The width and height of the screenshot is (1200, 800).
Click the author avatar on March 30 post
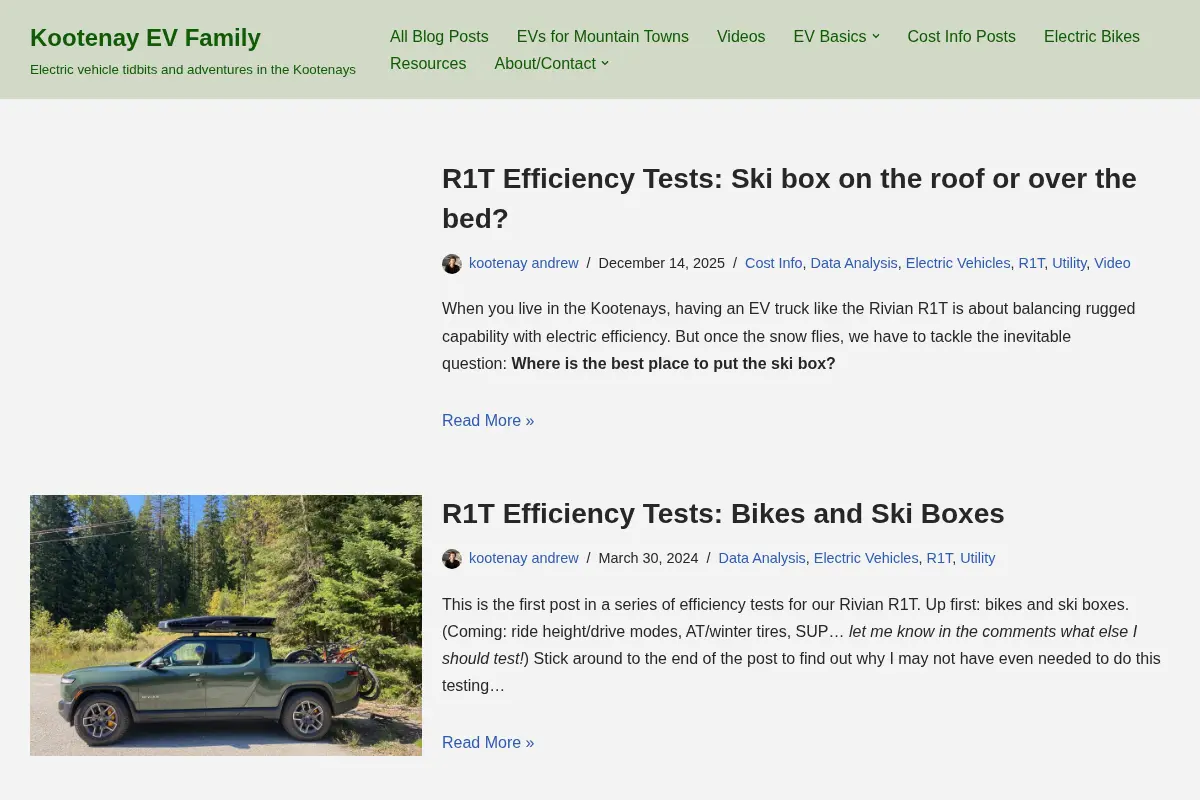452,559
